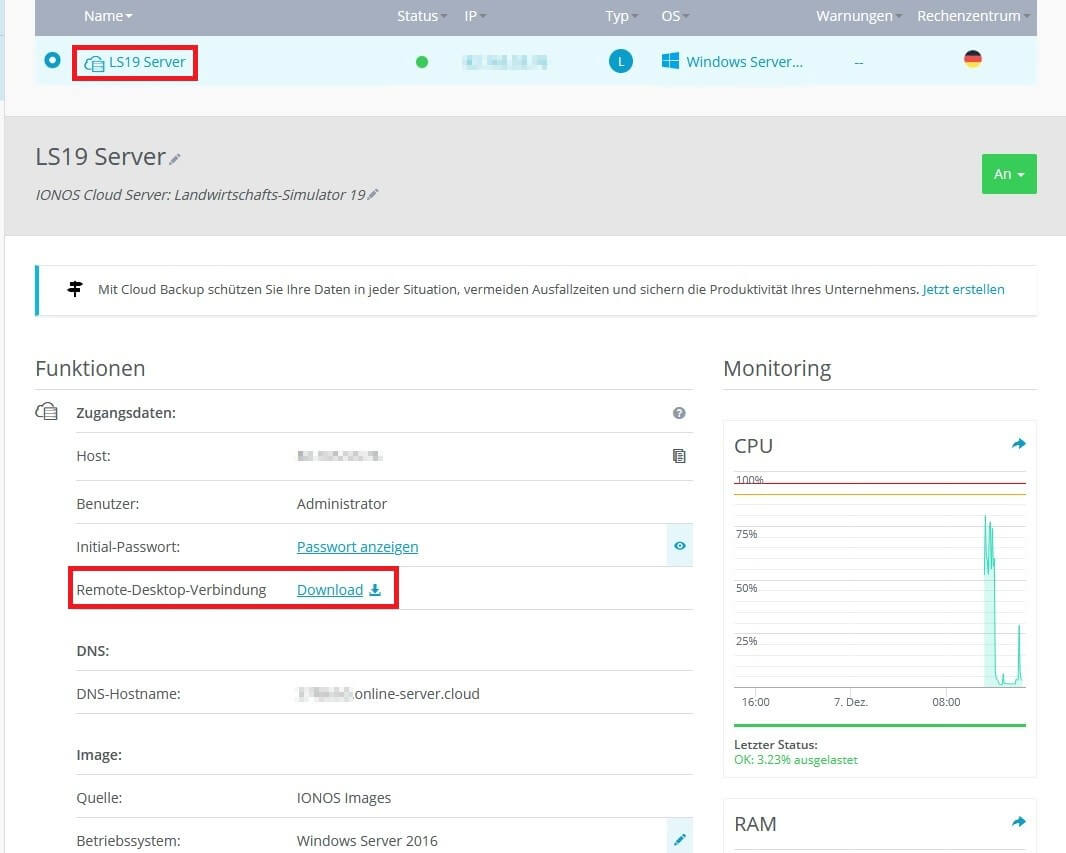Screen dimensions: 1066x853
Task: Edit the server description with pencil icon
Action: tap(373, 194)
